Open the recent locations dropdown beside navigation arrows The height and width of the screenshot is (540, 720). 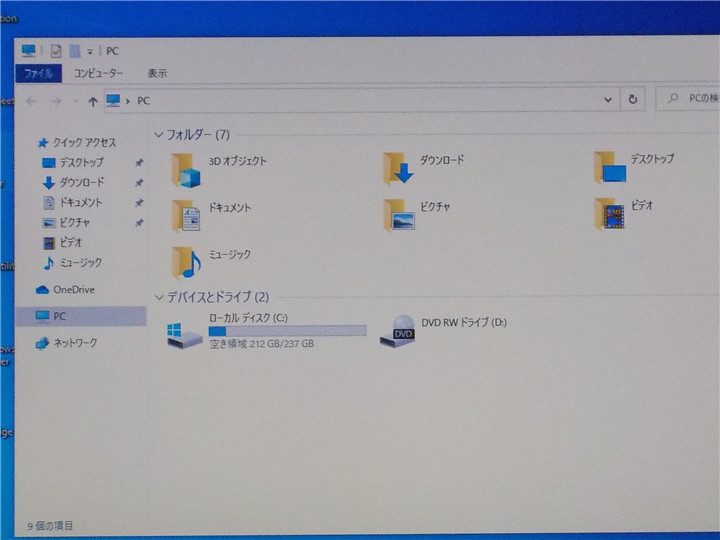tap(75, 101)
